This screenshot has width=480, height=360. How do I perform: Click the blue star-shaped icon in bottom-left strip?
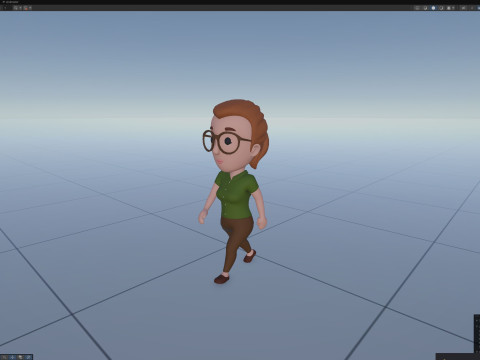click(x=12, y=357)
